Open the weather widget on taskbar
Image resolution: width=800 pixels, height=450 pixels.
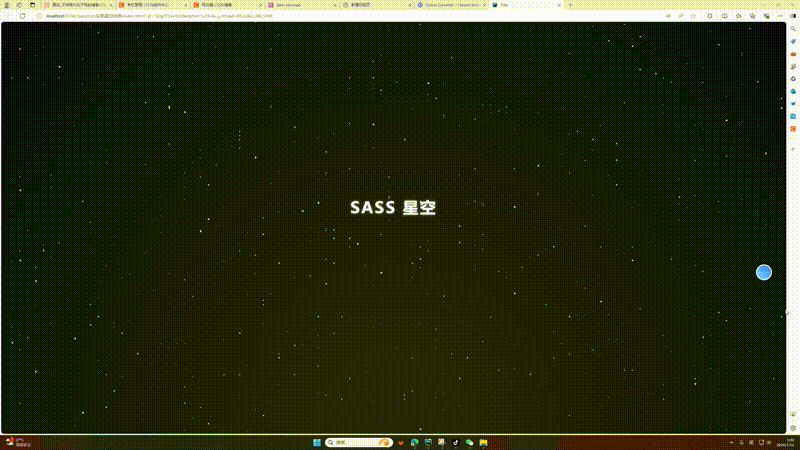point(18,442)
